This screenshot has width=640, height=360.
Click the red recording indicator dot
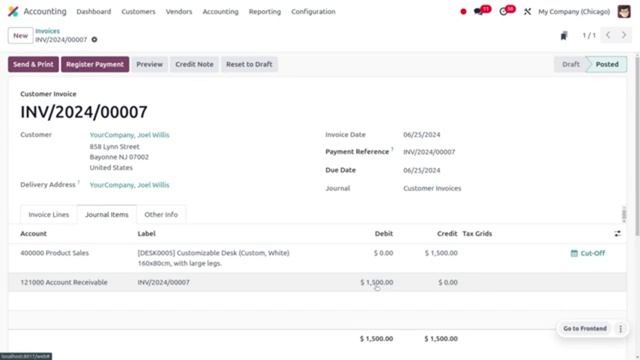coord(463,12)
